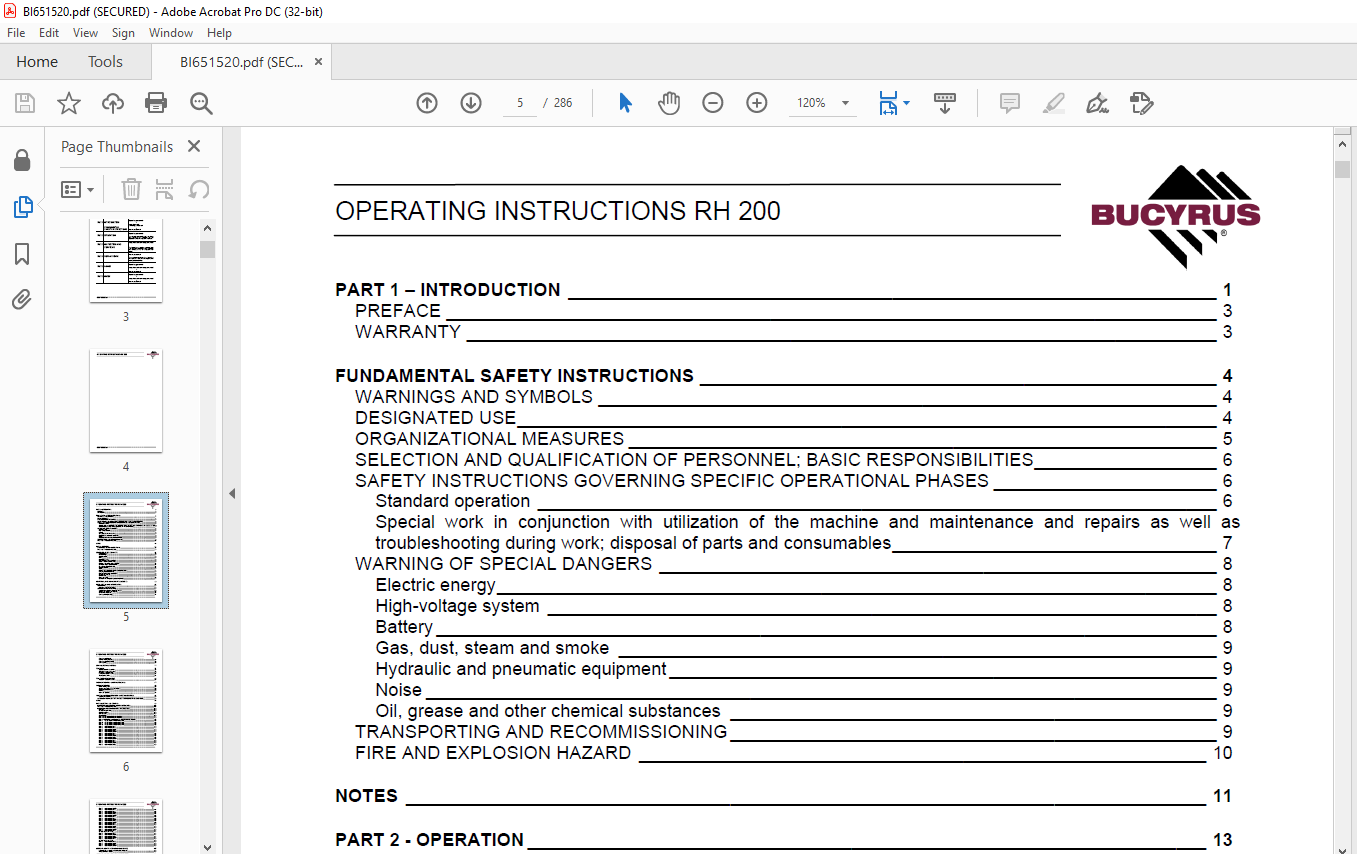Zoom out with the minus icon
This screenshot has height=854, width=1357.
(713, 103)
